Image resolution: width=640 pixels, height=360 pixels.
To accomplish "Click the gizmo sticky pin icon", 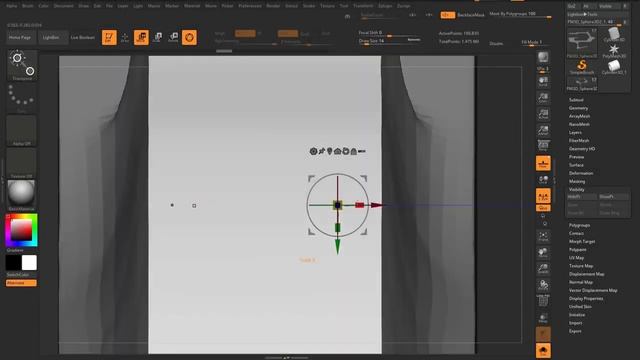I will coord(322,151).
